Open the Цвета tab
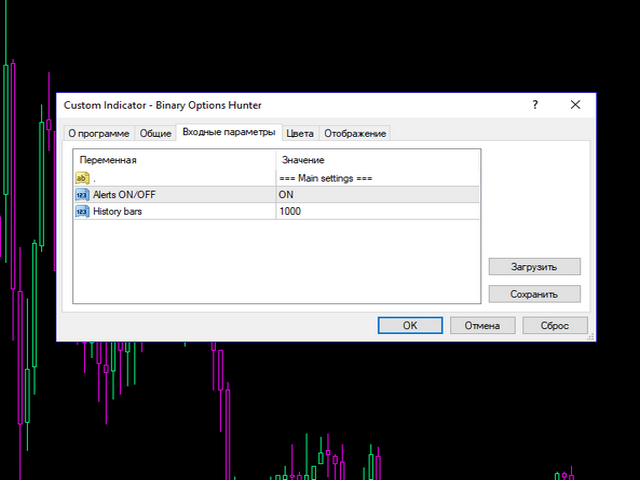Image resolution: width=640 pixels, height=480 pixels. (x=300, y=133)
